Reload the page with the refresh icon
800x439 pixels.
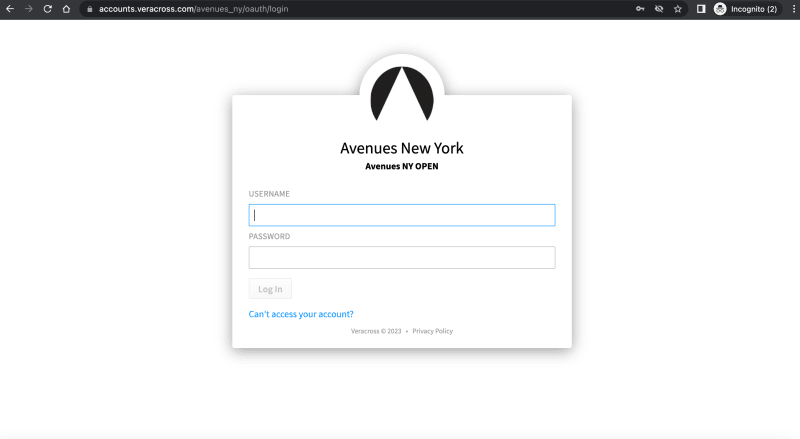47,9
